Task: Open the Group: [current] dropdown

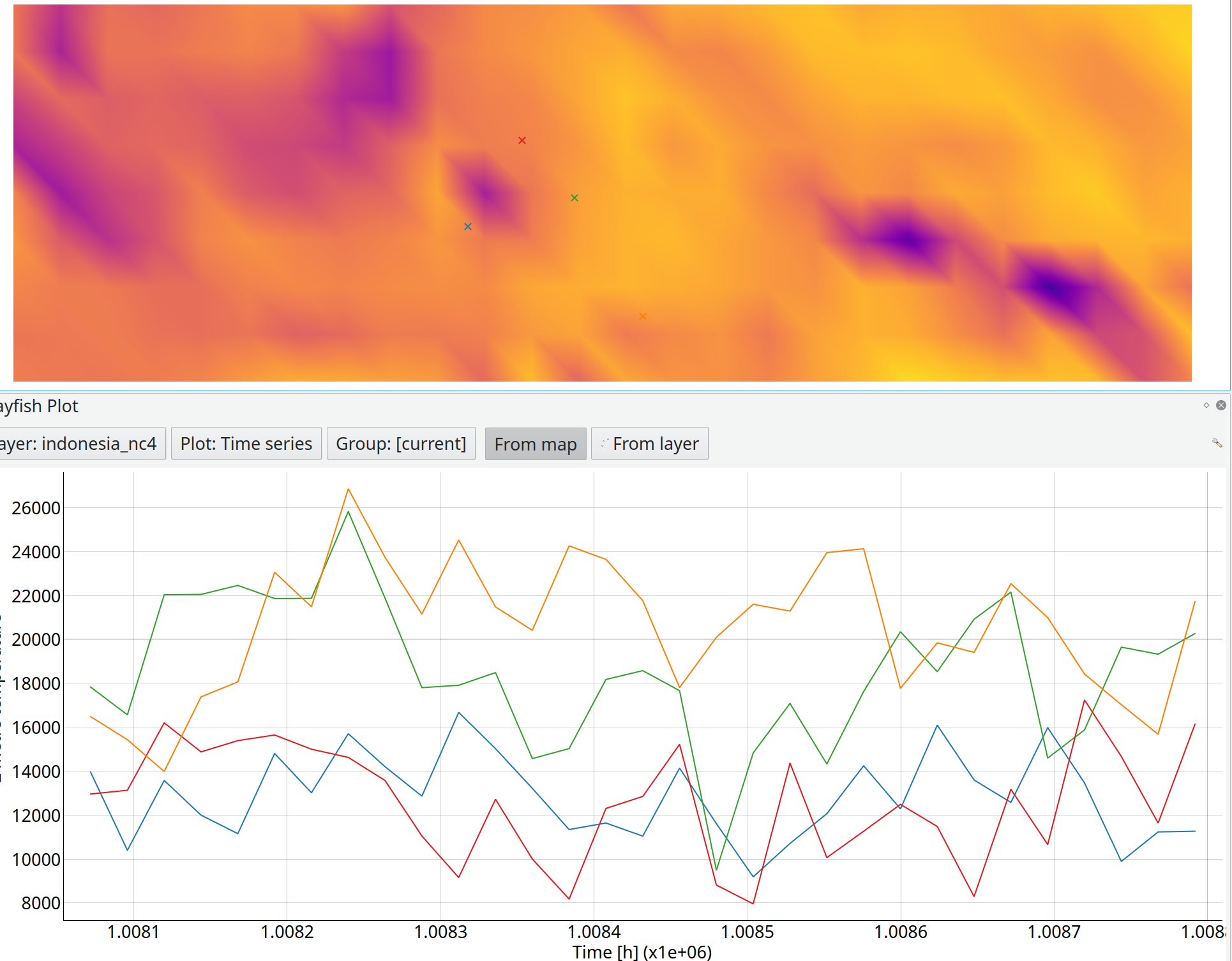Action: 401,443
